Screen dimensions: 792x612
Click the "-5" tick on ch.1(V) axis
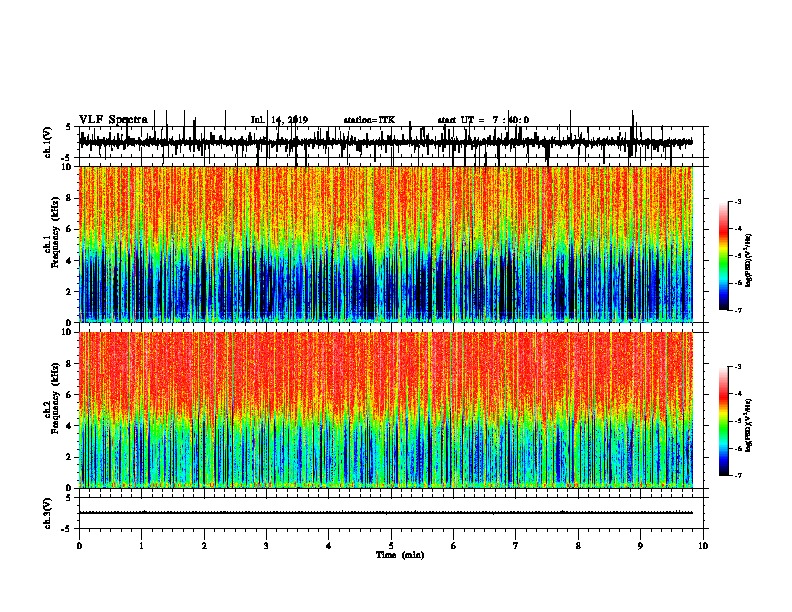tap(67, 158)
